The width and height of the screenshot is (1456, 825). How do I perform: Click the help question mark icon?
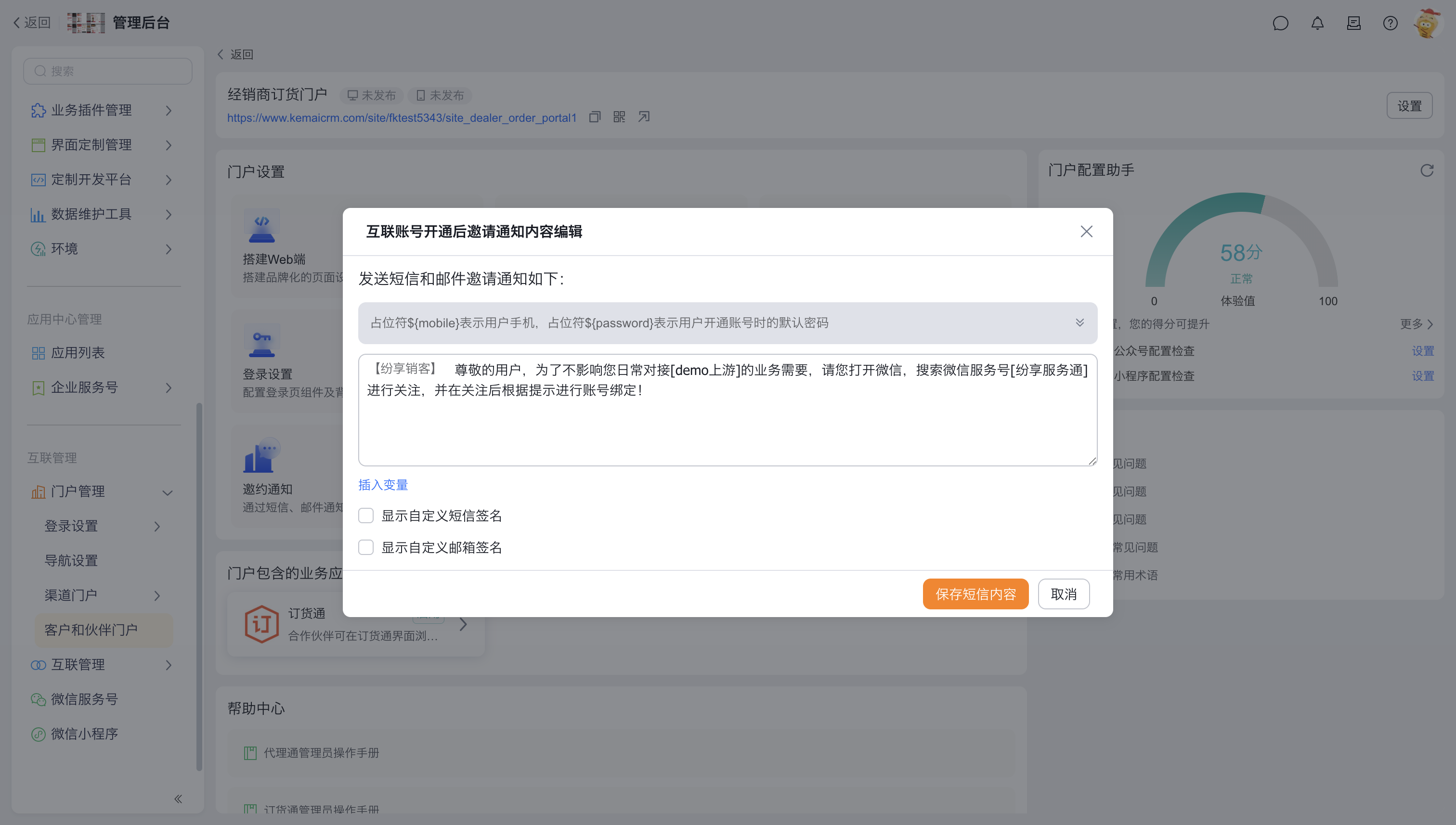[1390, 23]
